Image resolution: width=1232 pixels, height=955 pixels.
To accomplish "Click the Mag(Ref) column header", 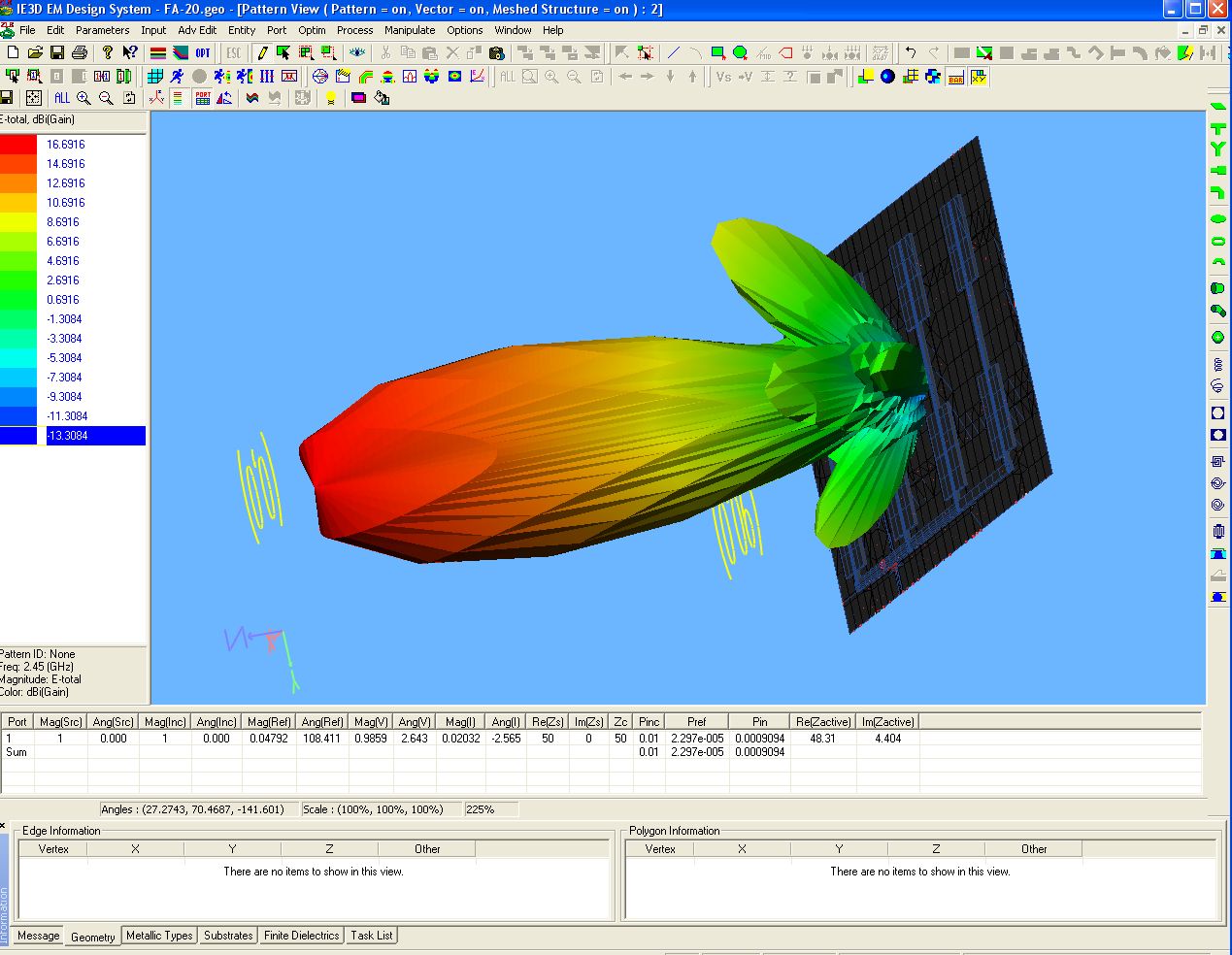I will tap(269, 722).
